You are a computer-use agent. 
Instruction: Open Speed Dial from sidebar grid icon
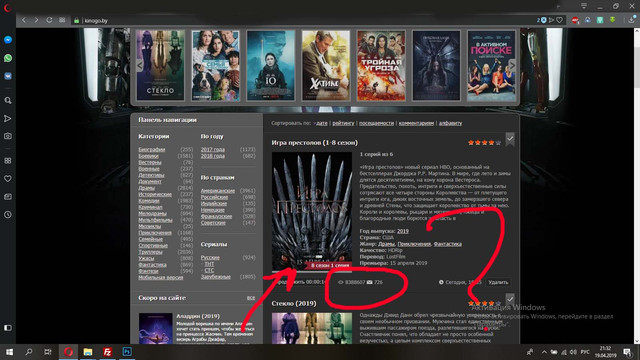pyautogui.click(x=8, y=161)
